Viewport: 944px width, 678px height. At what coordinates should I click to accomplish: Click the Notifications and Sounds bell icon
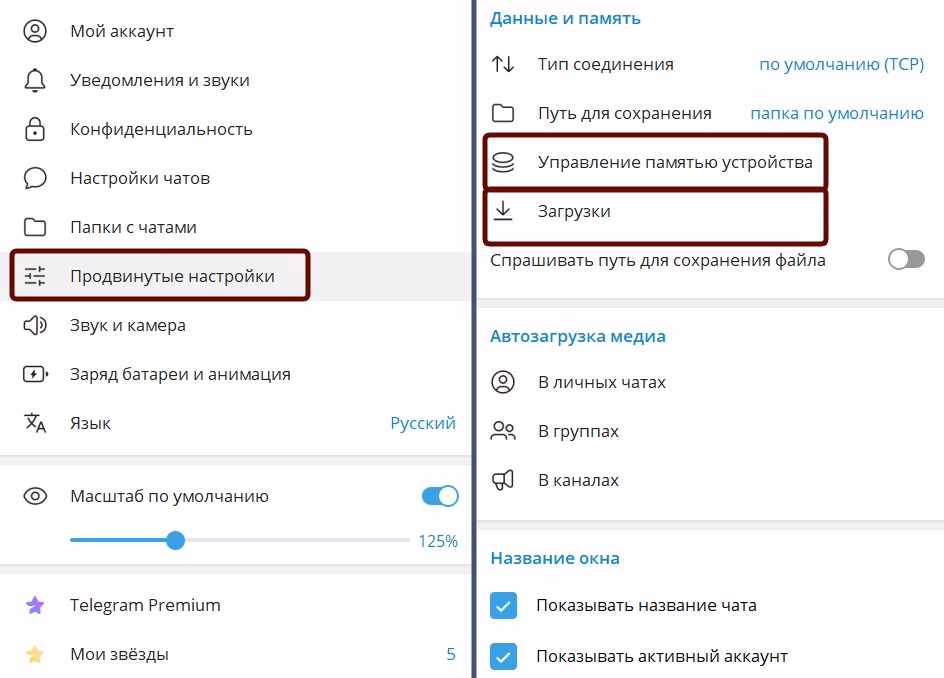click(x=35, y=80)
